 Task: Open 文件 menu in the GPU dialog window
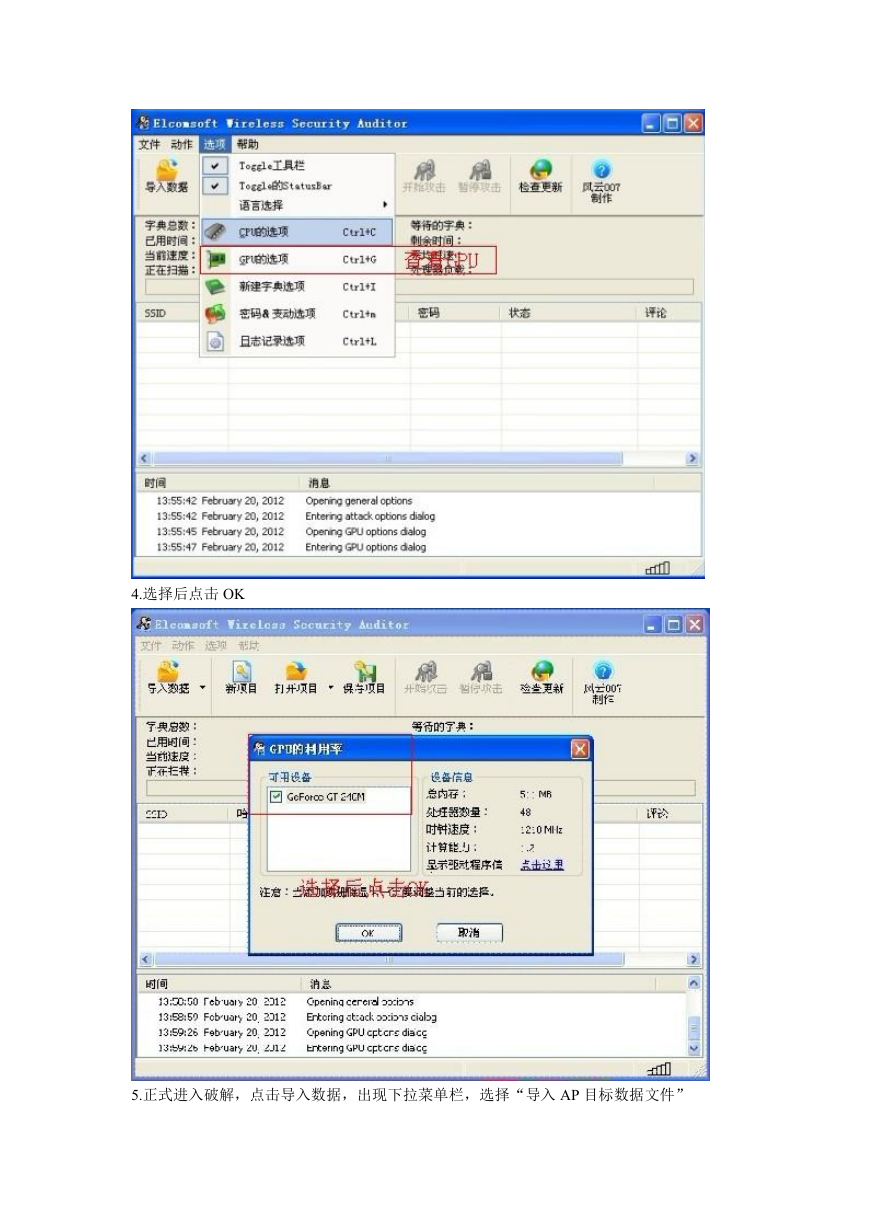(150, 645)
